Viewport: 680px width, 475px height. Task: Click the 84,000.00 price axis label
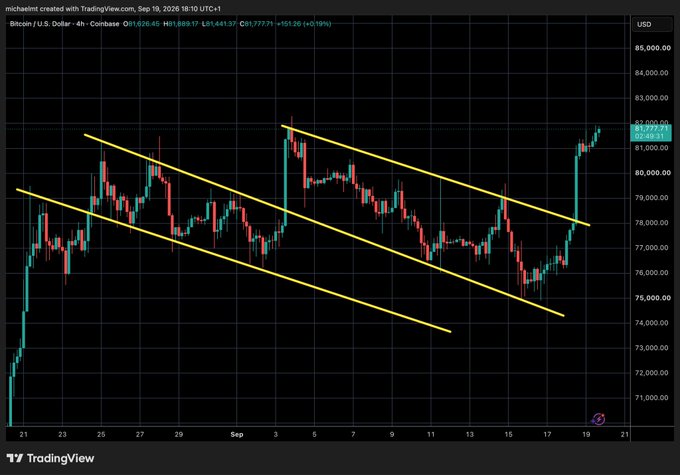point(652,73)
